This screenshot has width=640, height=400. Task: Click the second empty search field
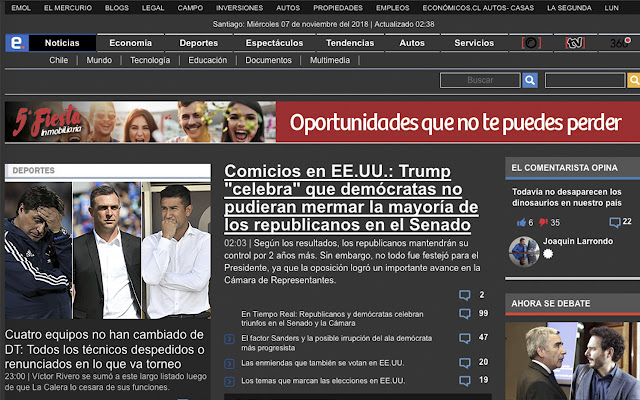tap(585, 80)
